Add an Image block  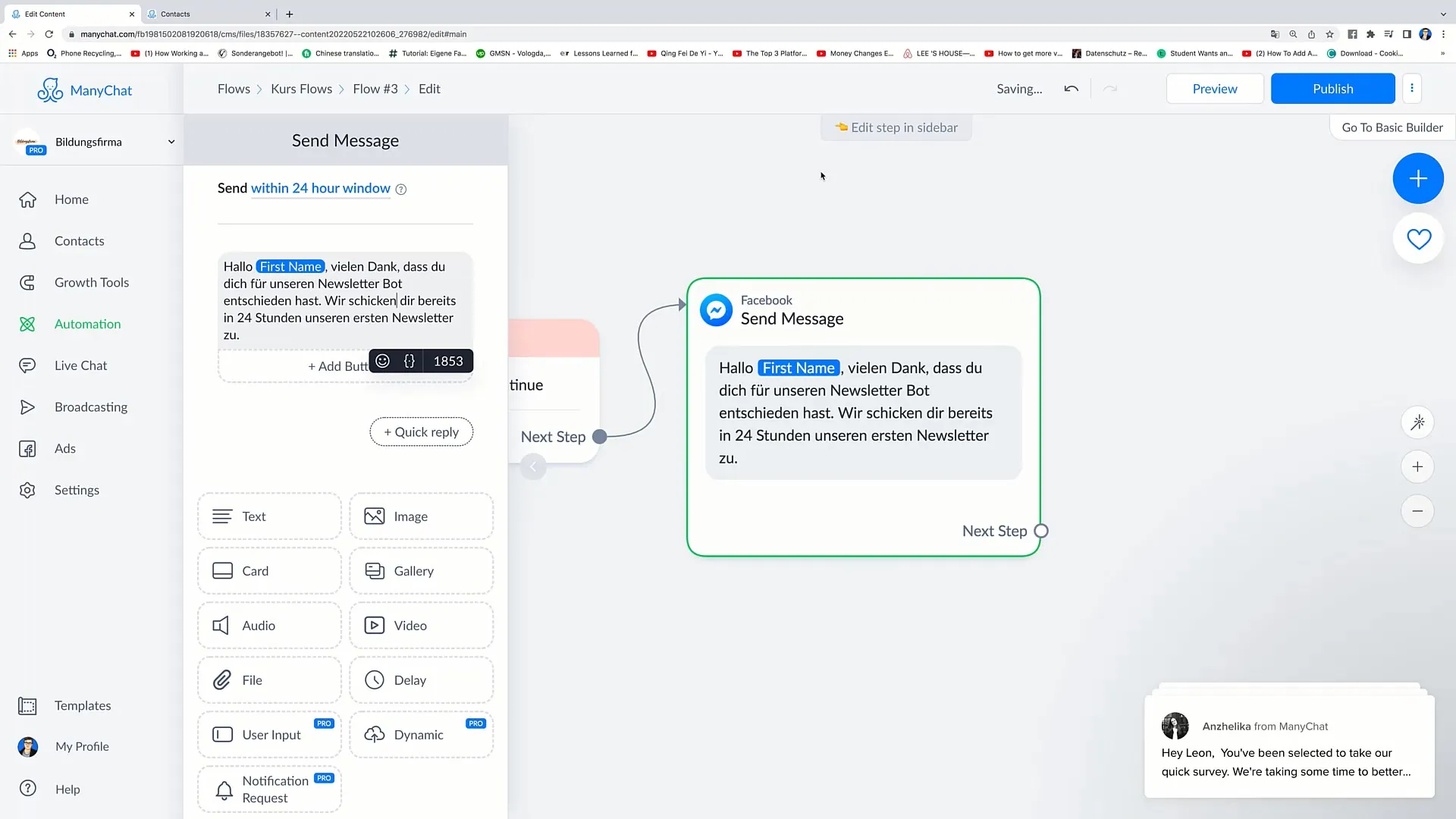click(x=421, y=516)
